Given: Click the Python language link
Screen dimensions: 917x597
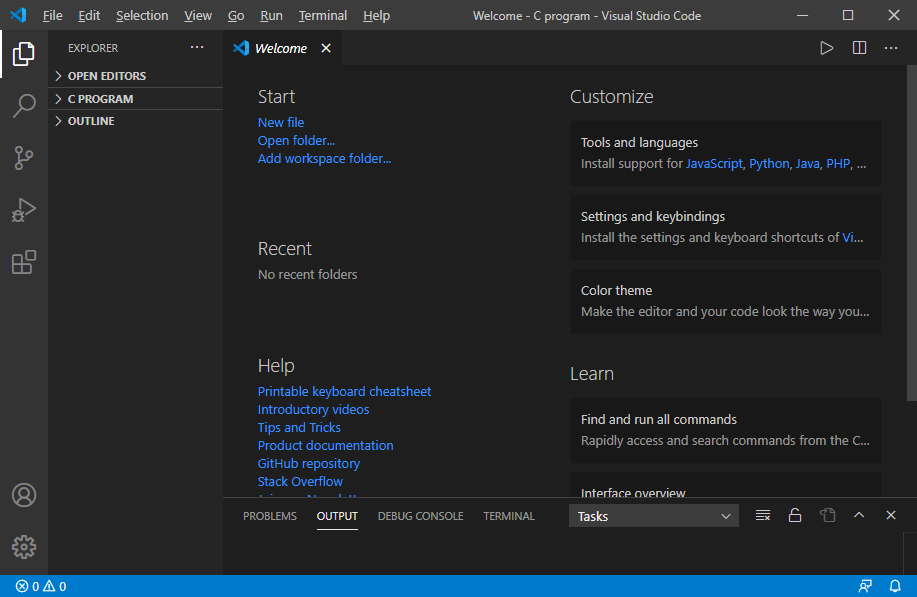Looking at the screenshot, I should coord(769,164).
